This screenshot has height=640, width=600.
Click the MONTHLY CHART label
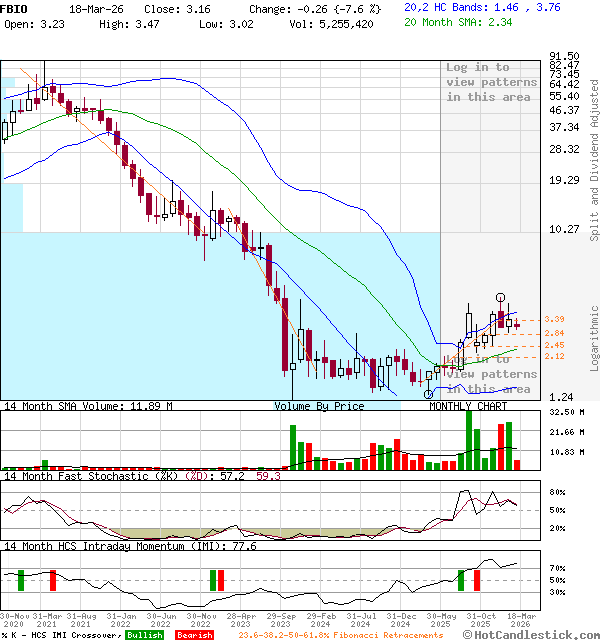[x=468, y=406]
